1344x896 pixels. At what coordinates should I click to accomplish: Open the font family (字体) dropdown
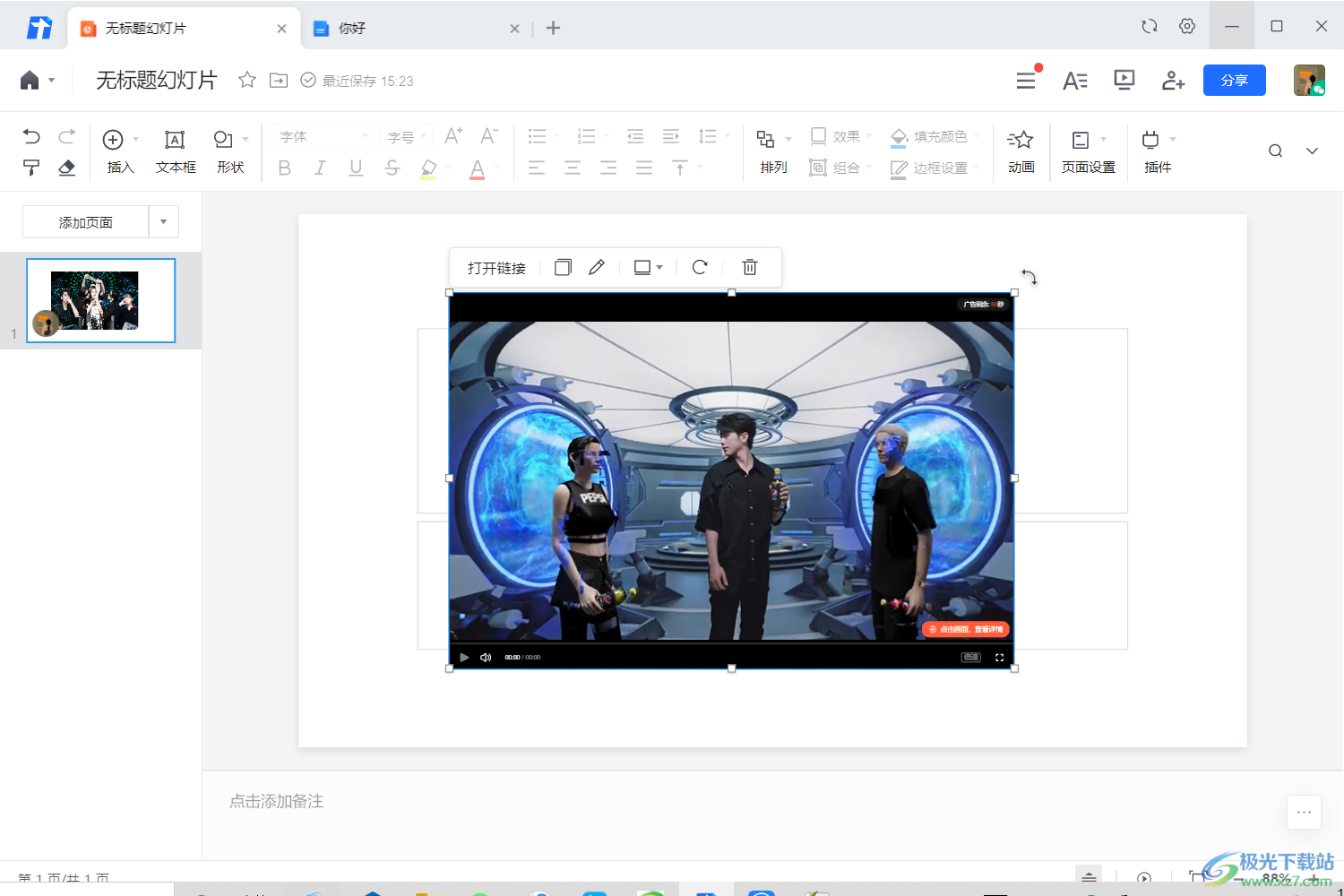click(323, 136)
